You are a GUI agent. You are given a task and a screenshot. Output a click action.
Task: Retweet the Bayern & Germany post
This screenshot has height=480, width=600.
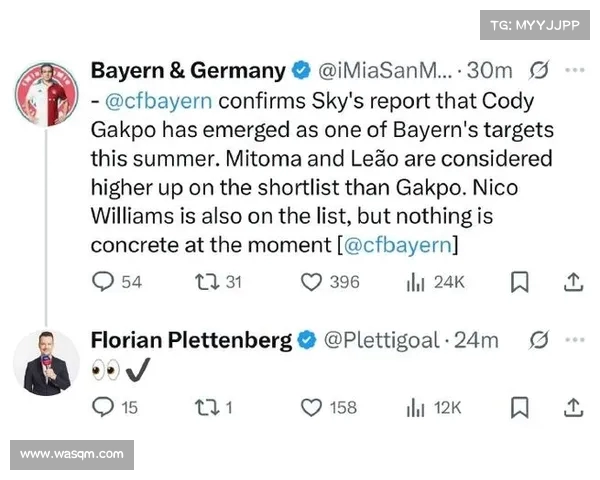pyautogui.click(x=203, y=282)
